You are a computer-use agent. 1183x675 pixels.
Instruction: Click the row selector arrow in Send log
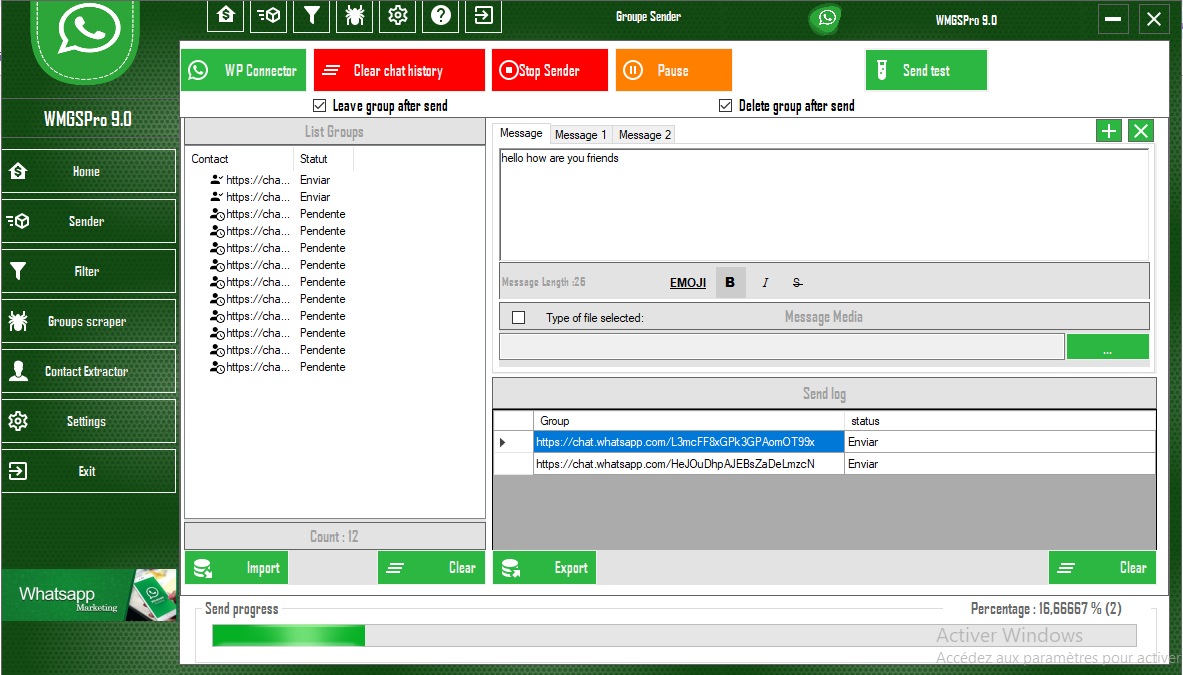click(513, 442)
